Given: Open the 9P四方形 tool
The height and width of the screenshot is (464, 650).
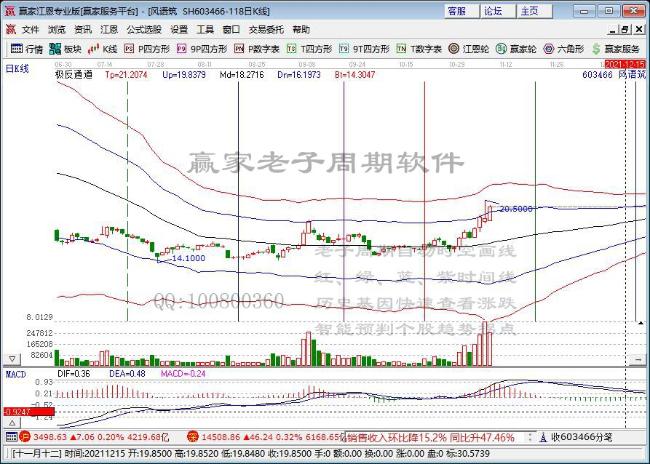Looking at the screenshot, I should pyautogui.click(x=202, y=49).
